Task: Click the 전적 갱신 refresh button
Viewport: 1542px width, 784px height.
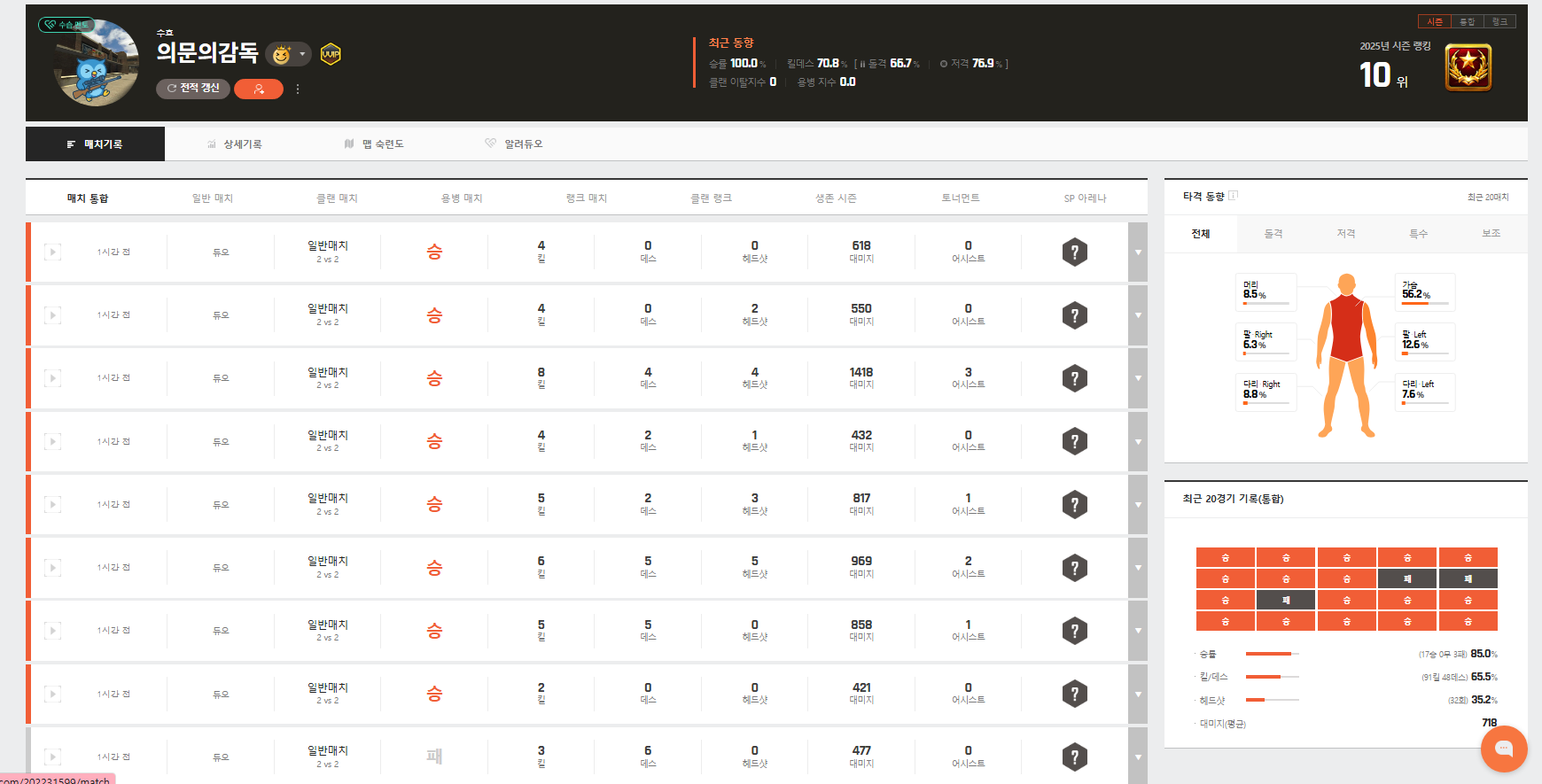Action: pyautogui.click(x=193, y=89)
